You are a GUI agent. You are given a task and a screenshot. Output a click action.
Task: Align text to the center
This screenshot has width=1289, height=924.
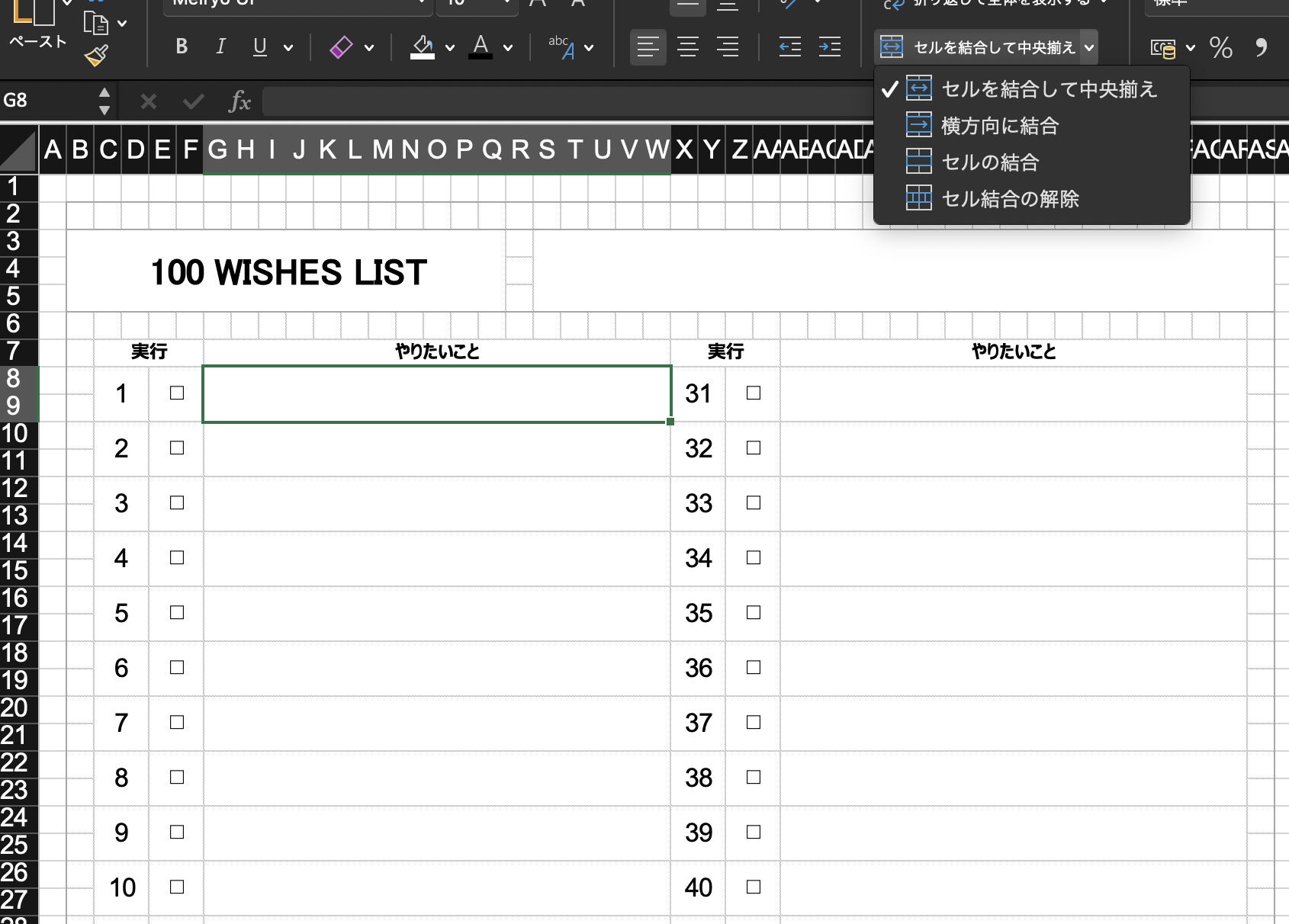pos(688,47)
